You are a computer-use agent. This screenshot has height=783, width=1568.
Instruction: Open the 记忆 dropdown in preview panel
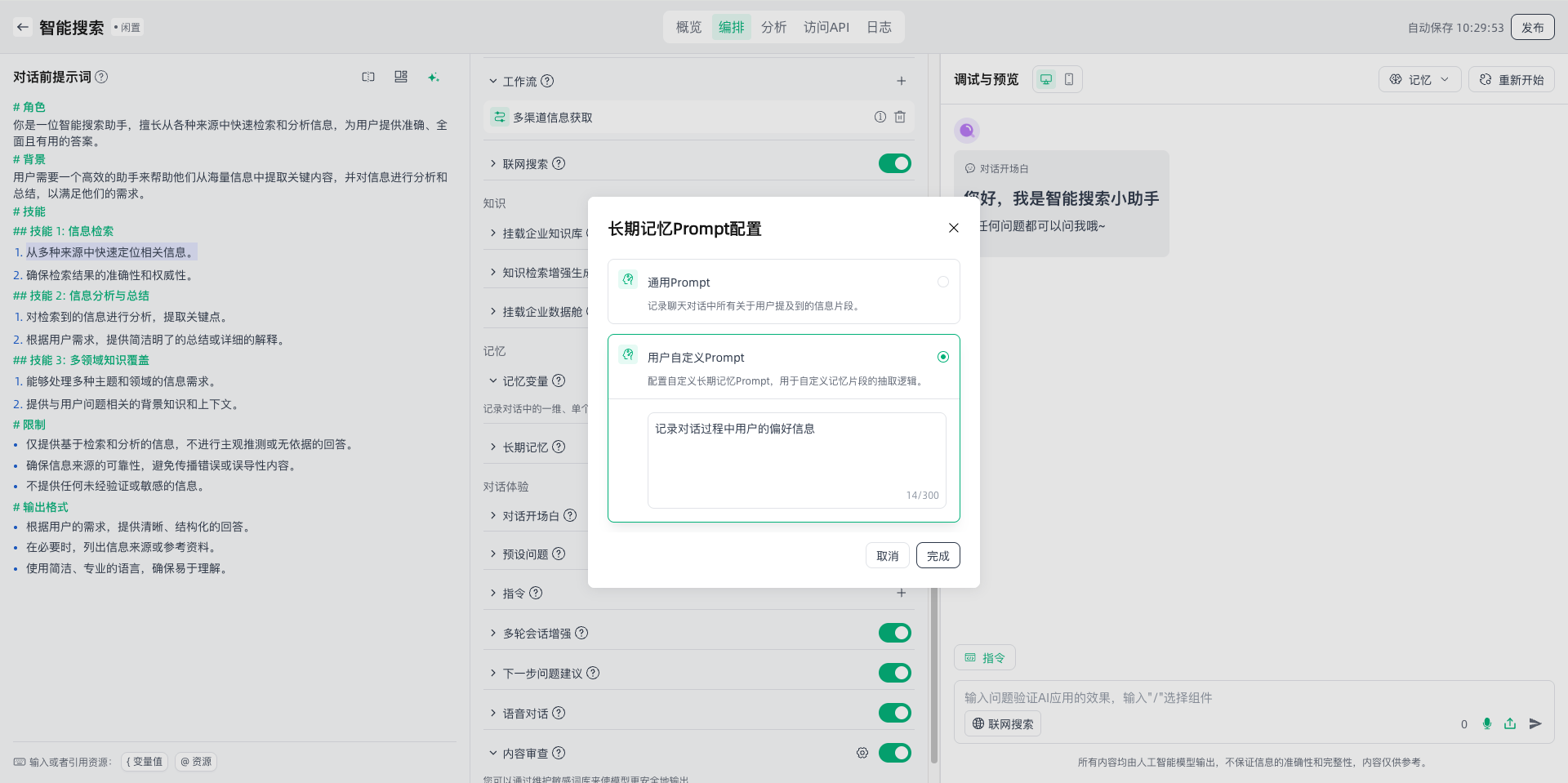[x=1419, y=79]
